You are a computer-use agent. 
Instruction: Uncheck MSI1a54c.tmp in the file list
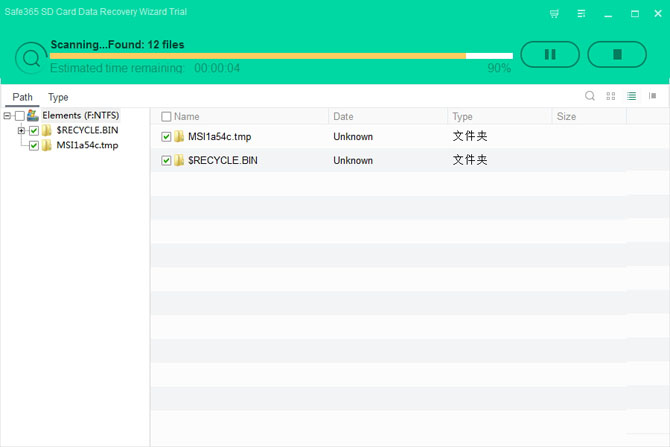pyautogui.click(x=166, y=137)
